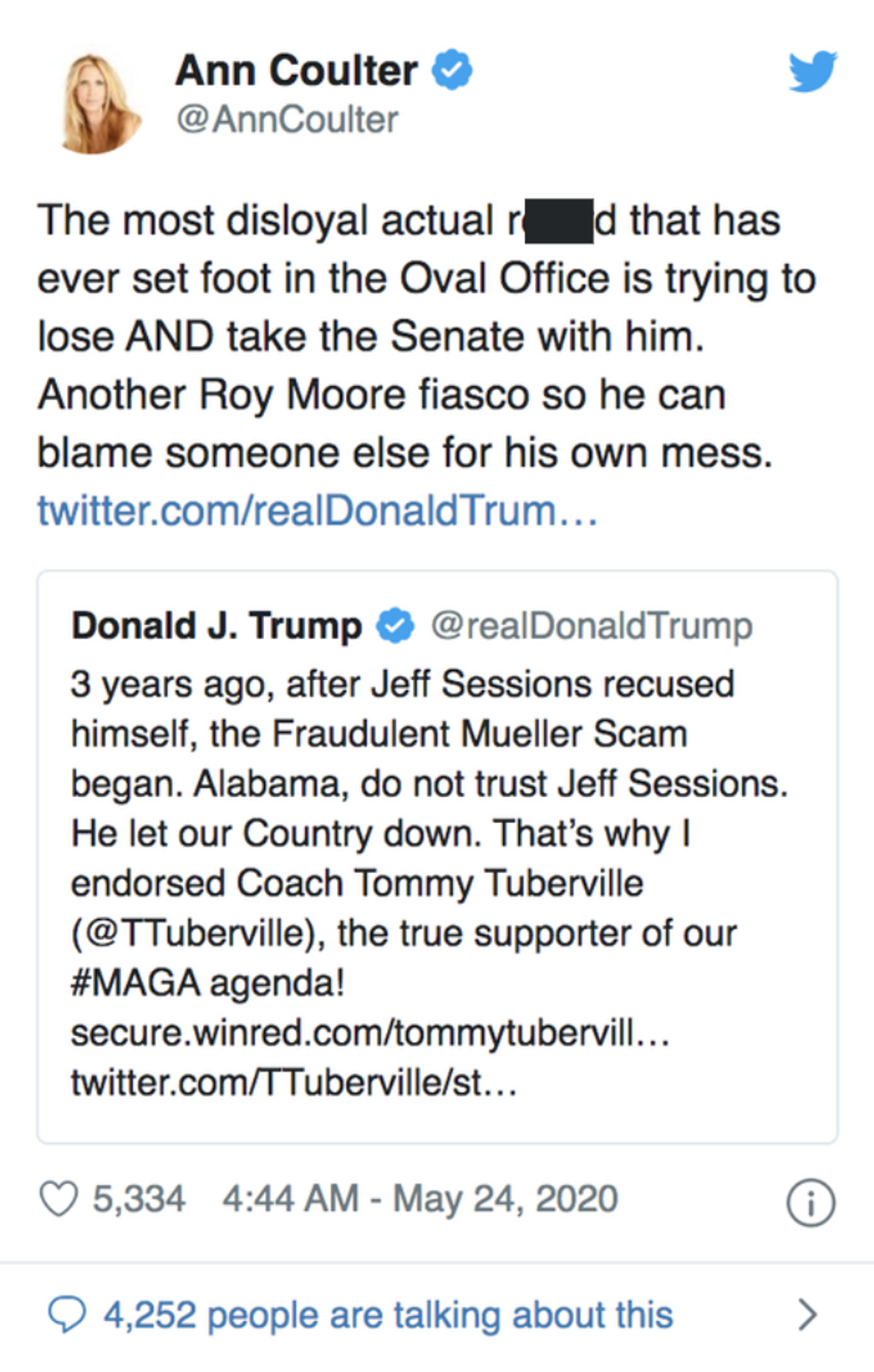Click the Twitter bird logo icon

pyautogui.click(x=812, y=71)
